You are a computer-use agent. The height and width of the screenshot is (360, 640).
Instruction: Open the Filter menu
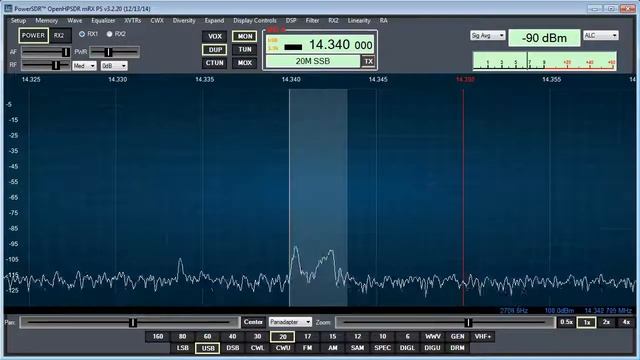(x=312, y=20)
